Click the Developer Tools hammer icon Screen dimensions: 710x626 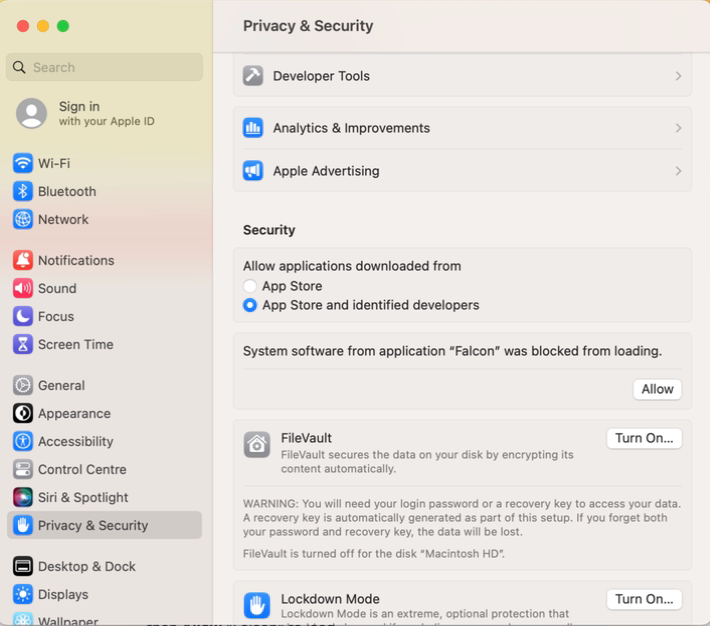[x=253, y=76]
